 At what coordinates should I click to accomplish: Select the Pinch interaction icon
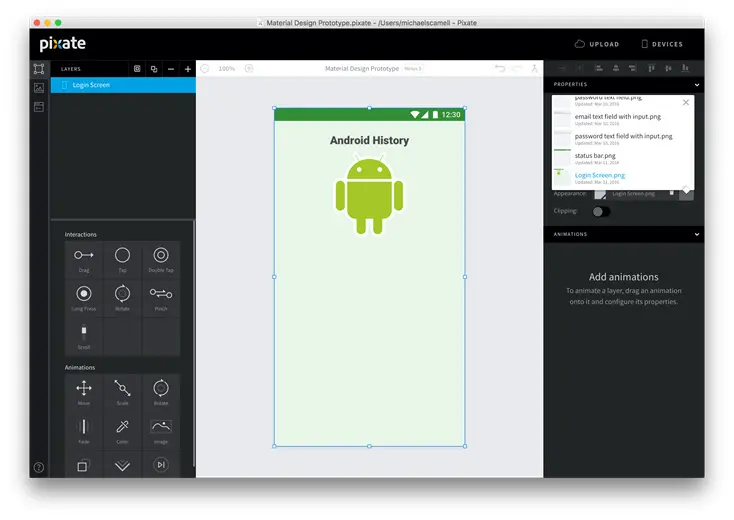[161, 293]
